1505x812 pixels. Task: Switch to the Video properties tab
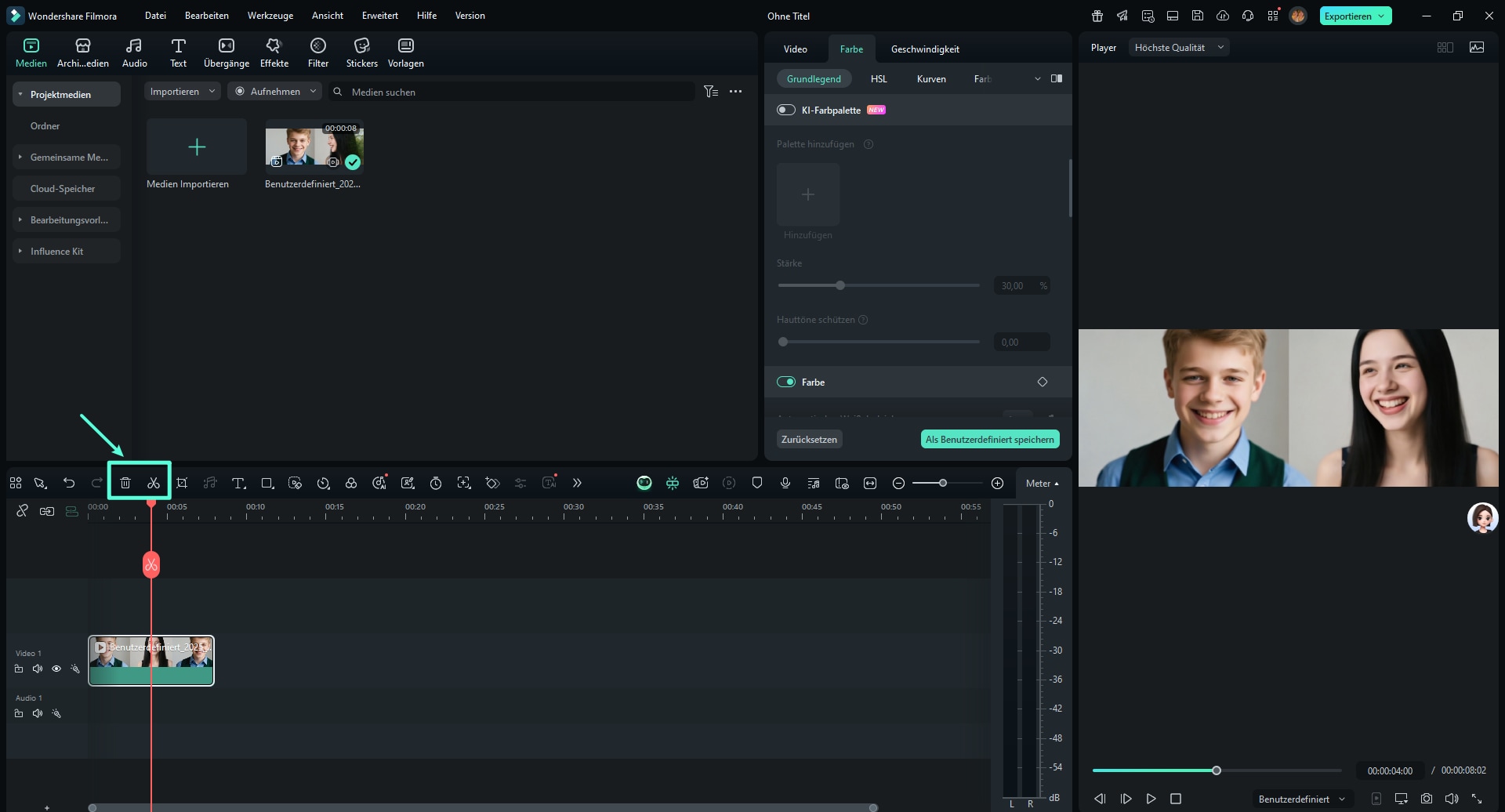pyautogui.click(x=796, y=49)
